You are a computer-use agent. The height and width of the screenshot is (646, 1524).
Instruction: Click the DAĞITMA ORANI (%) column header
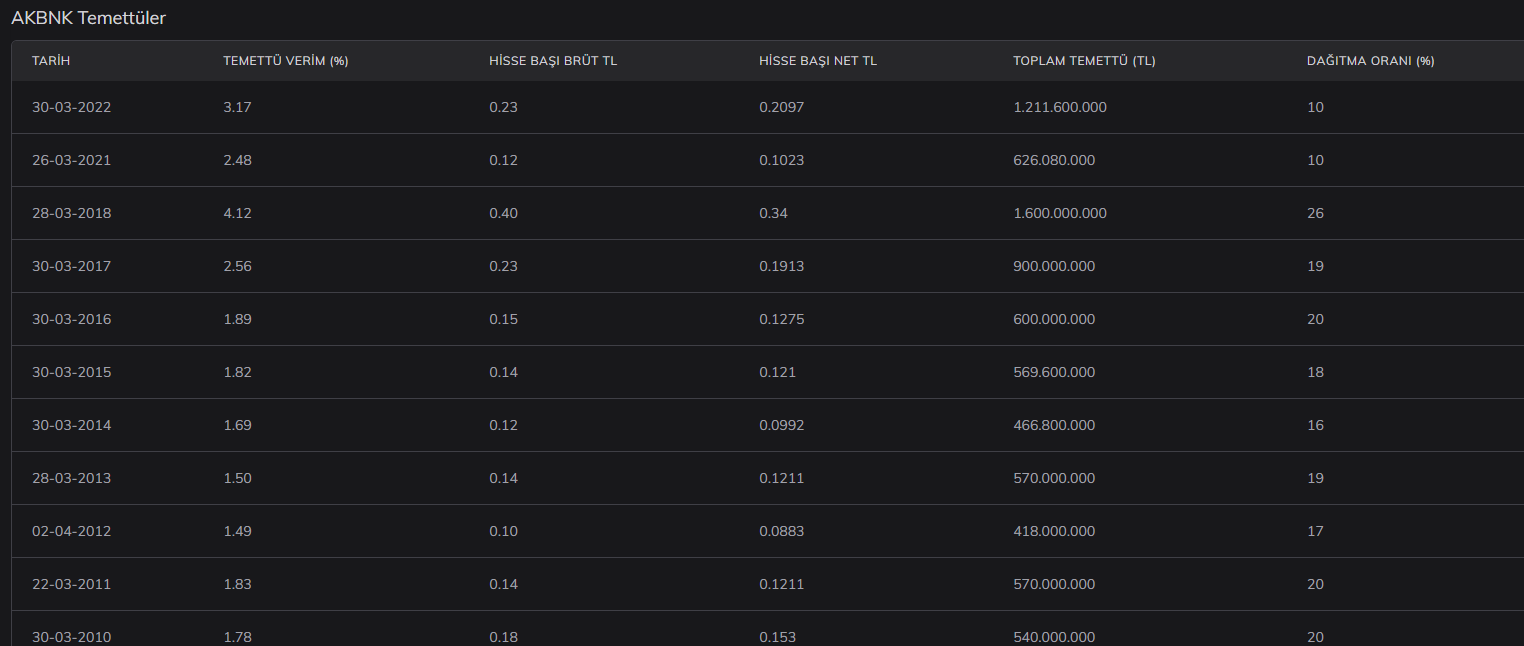click(1370, 61)
